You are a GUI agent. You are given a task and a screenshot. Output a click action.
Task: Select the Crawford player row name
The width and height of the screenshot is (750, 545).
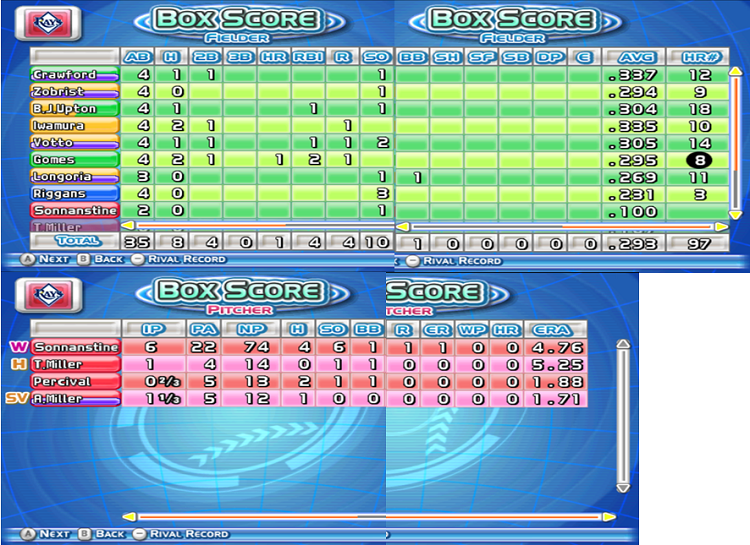75,75
